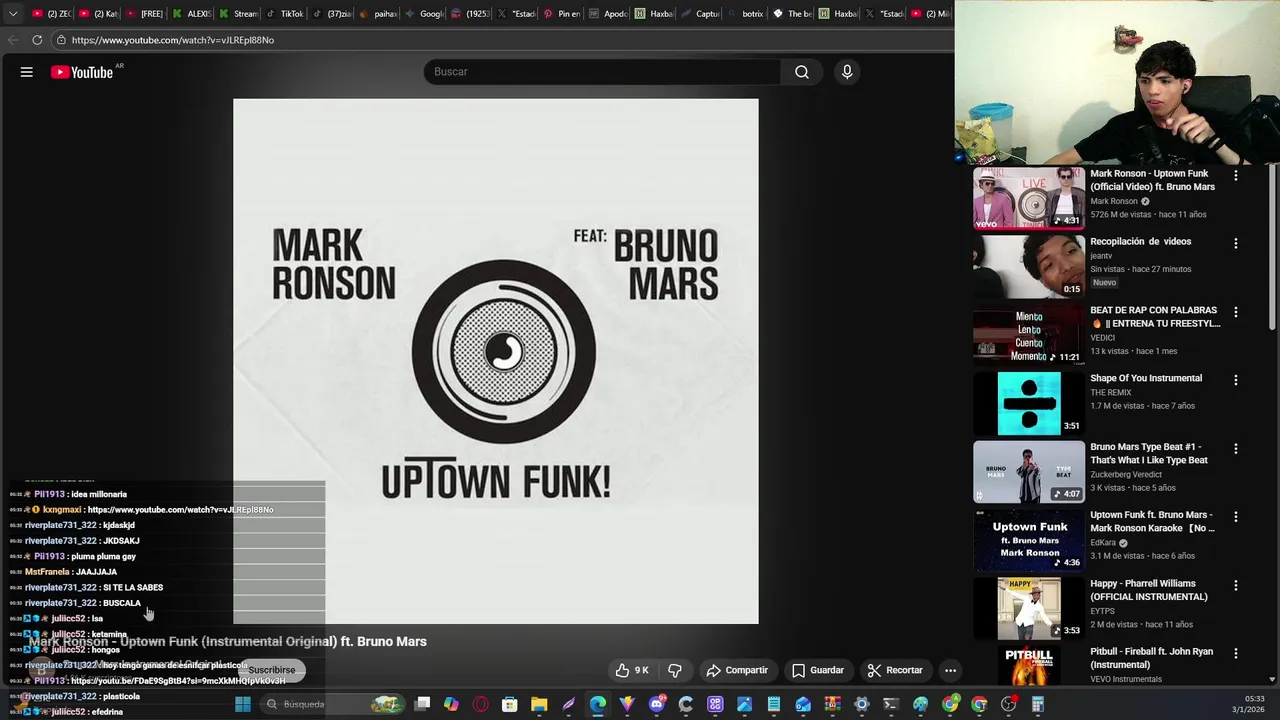
Task: Open options for Recopilación de videos
Action: click(1236, 243)
